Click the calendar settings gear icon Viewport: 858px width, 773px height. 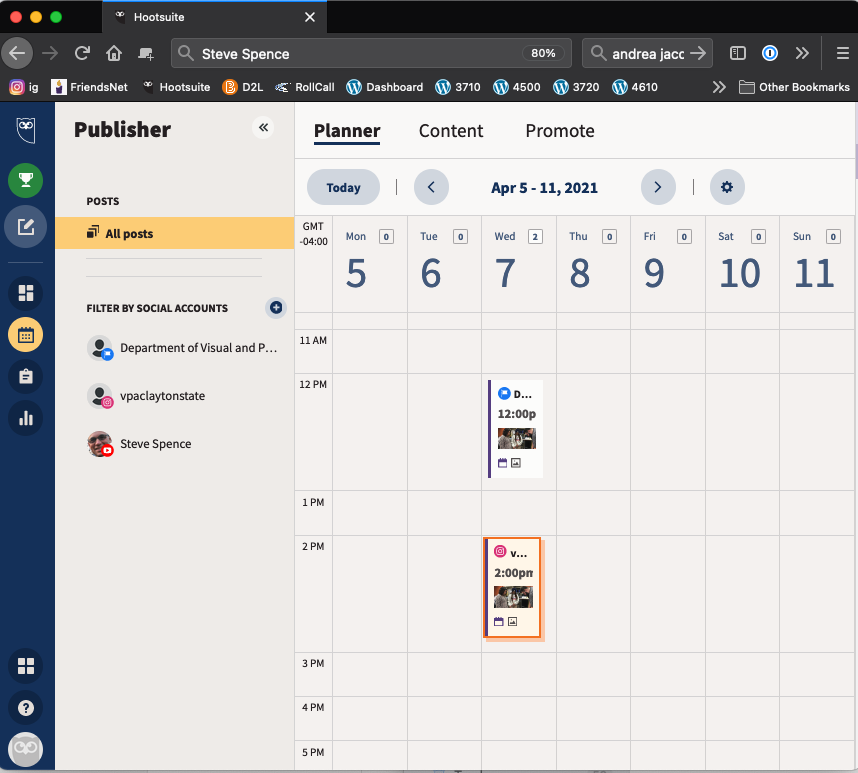tap(727, 187)
